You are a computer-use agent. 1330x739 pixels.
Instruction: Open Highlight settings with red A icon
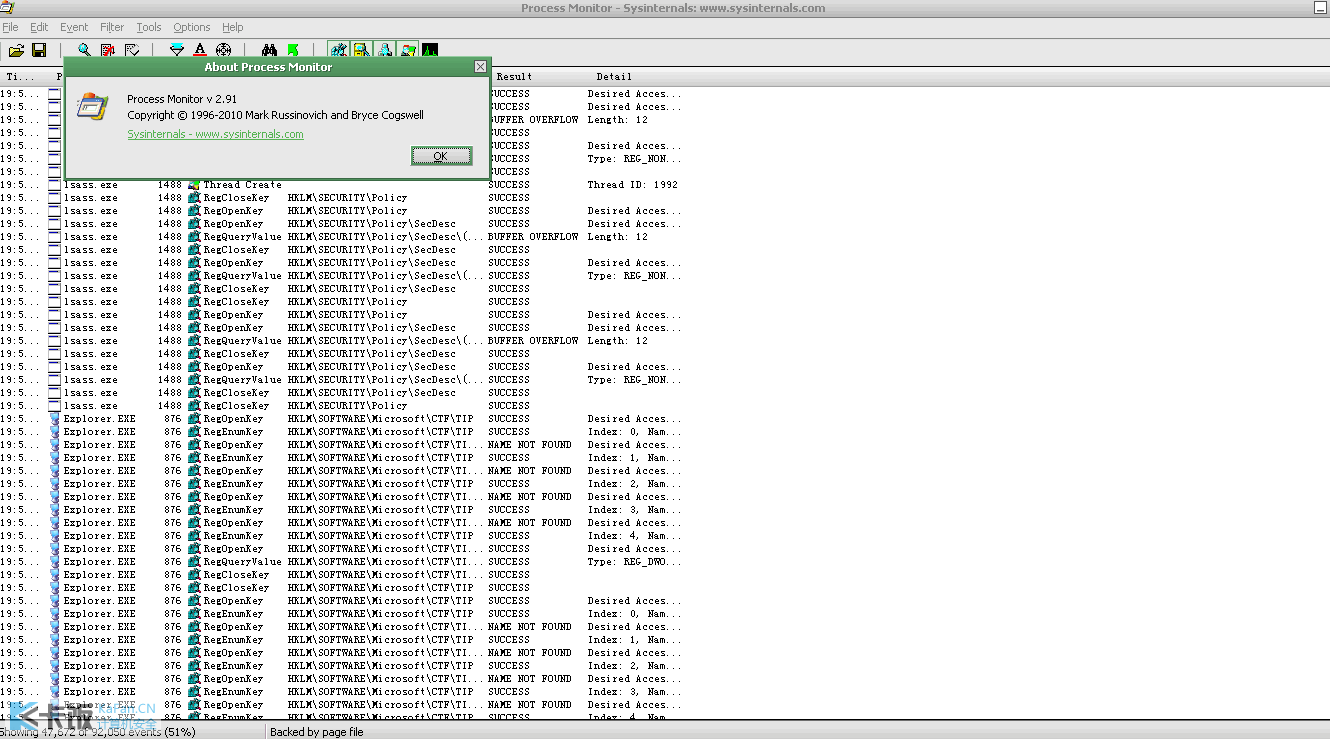pyautogui.click(x=200, y=50)
